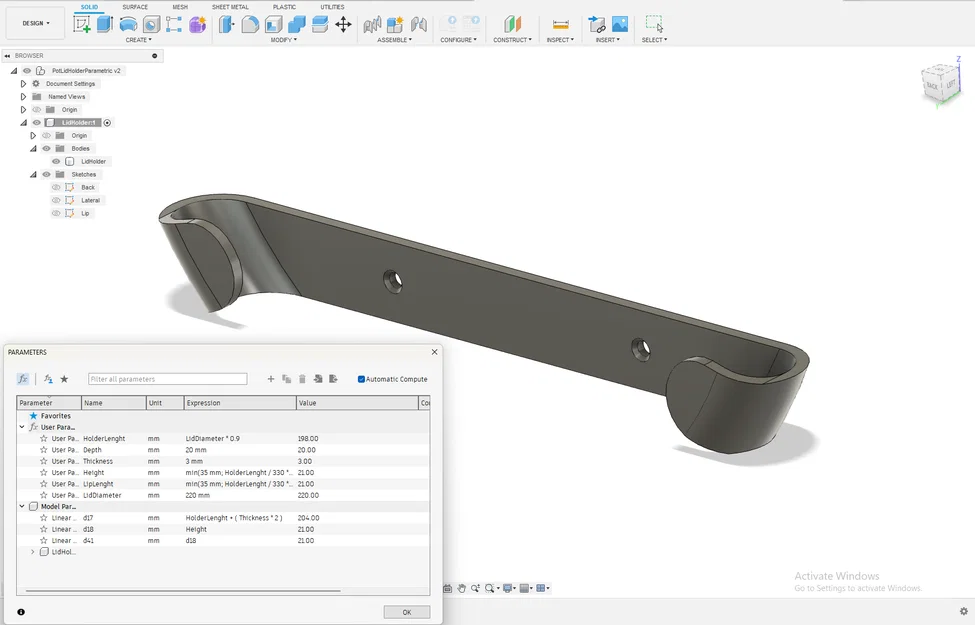
Task: Activate Zoom in the navigation bar
Action: (x=477, y=588)
